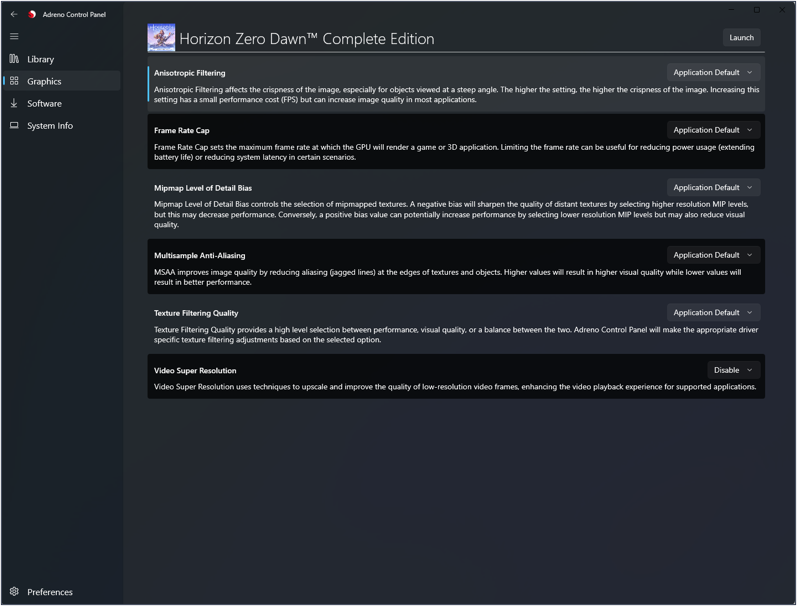The height and width of the screenshot is (606, 797).
Task: Switch to the Software section
Action: [44, 103]
